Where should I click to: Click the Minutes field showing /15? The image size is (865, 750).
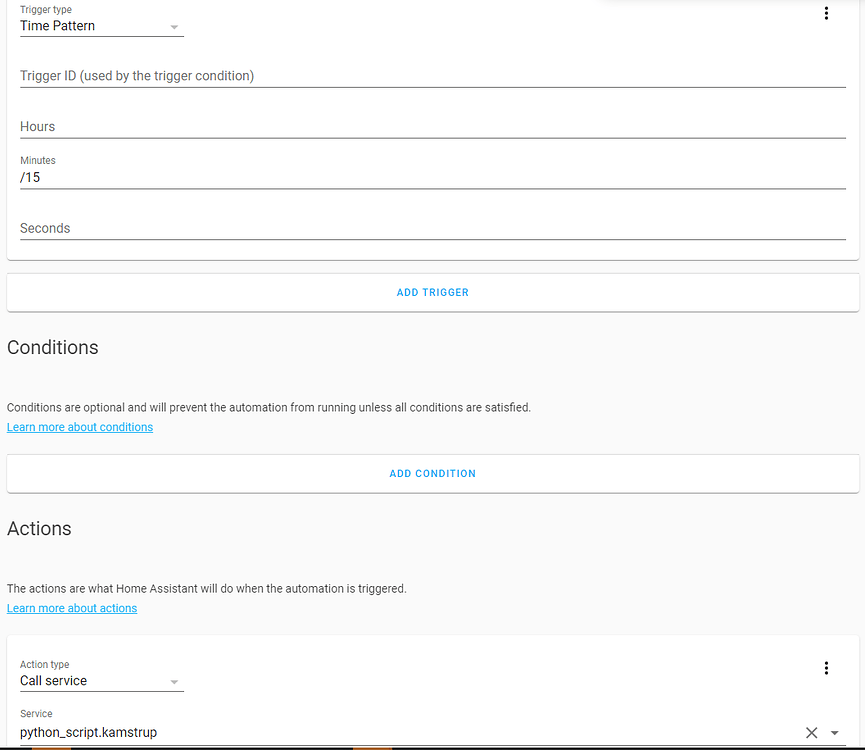pos(432,172)
